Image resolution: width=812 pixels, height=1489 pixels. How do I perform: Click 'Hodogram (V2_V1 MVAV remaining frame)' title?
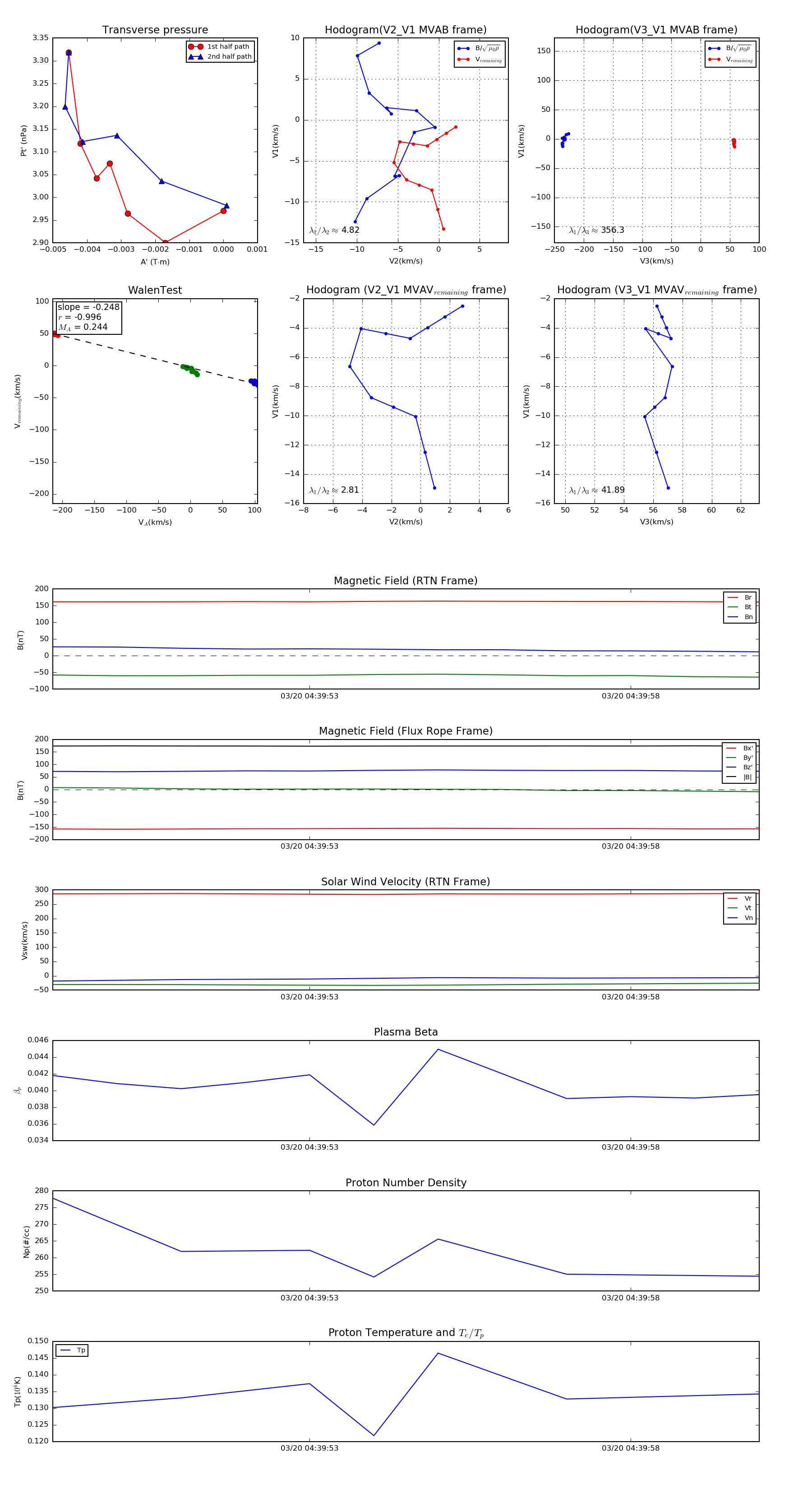click(x=406, y=290)
